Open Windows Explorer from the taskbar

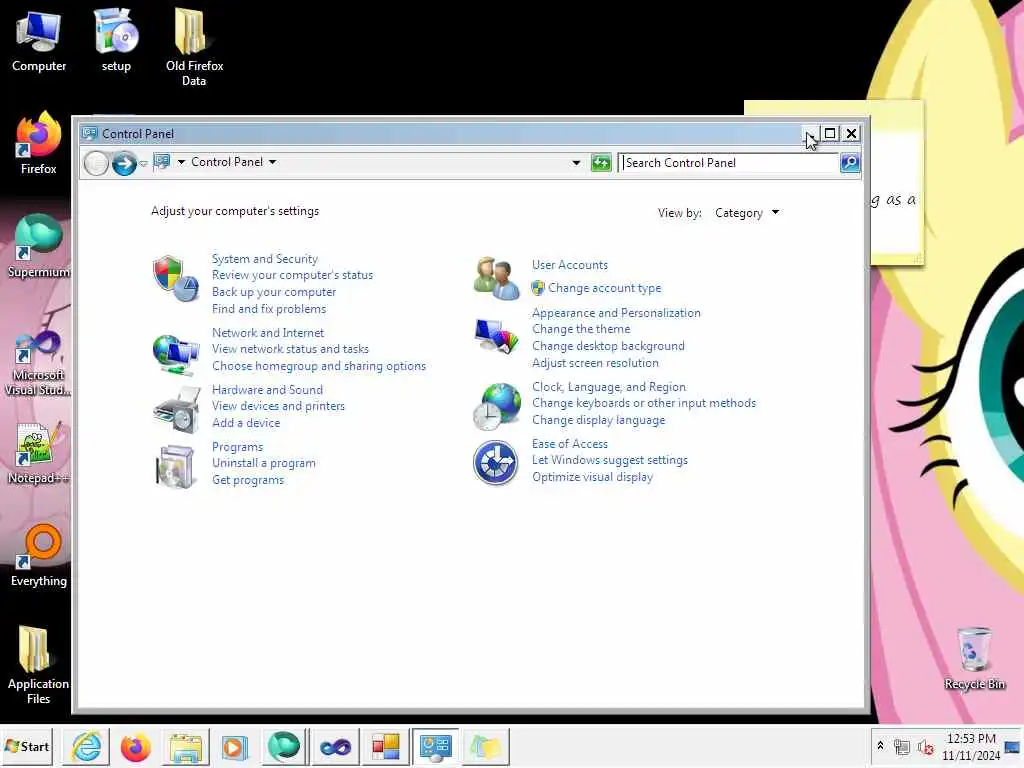[x=185, y=746]
